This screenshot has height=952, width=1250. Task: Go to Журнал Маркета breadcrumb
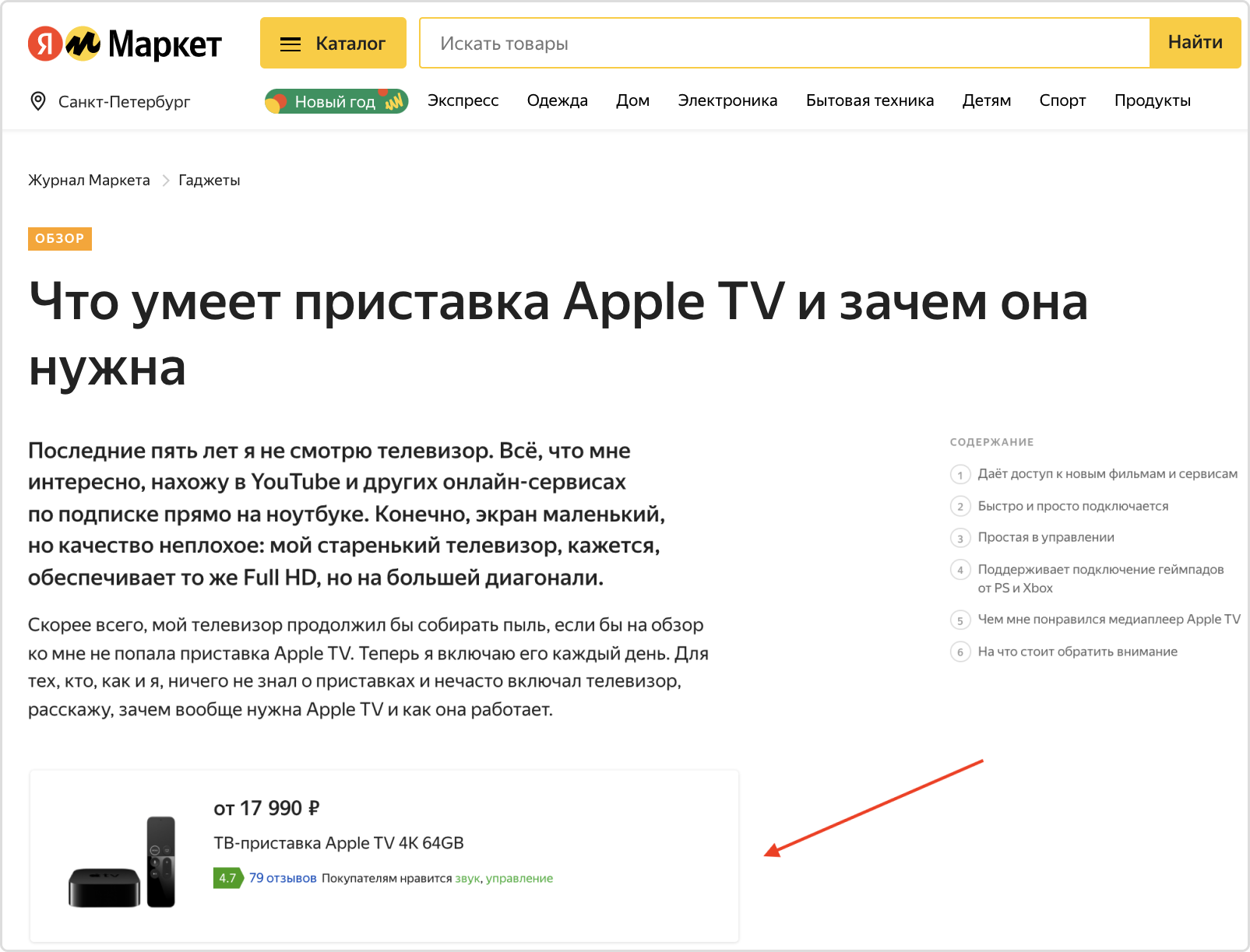89,180
